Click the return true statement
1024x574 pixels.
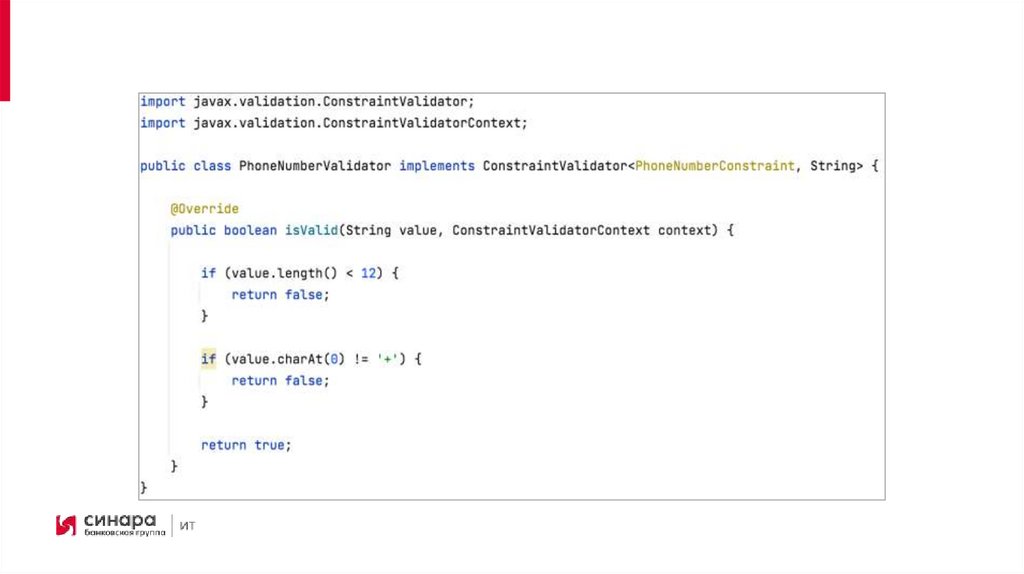click(246, 444)
